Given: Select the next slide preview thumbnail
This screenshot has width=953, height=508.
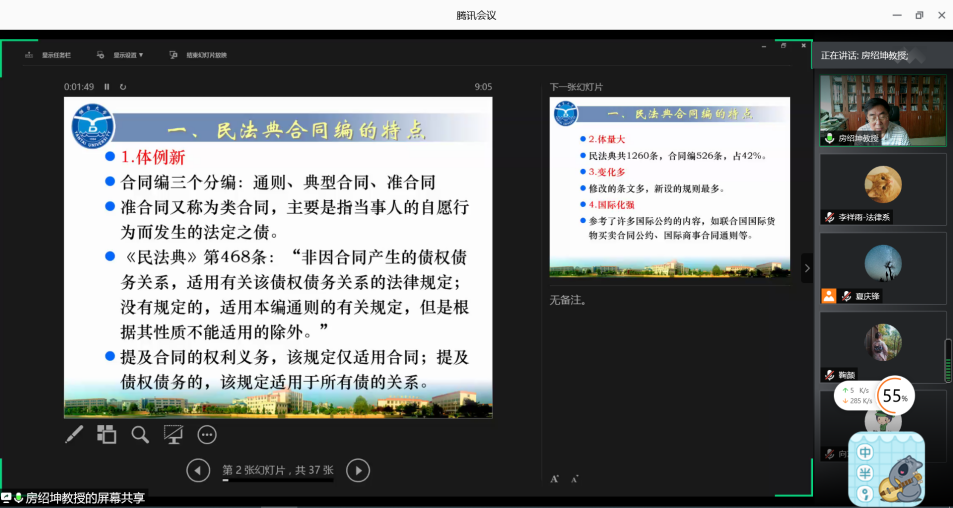Looking at the screenshot, I should 669,187.
